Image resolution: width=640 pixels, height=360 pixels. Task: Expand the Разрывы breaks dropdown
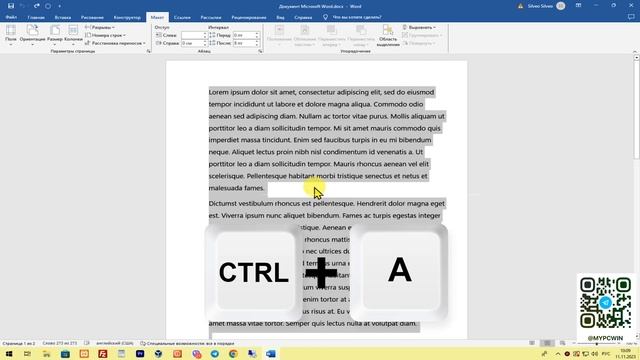pos(100,27)
